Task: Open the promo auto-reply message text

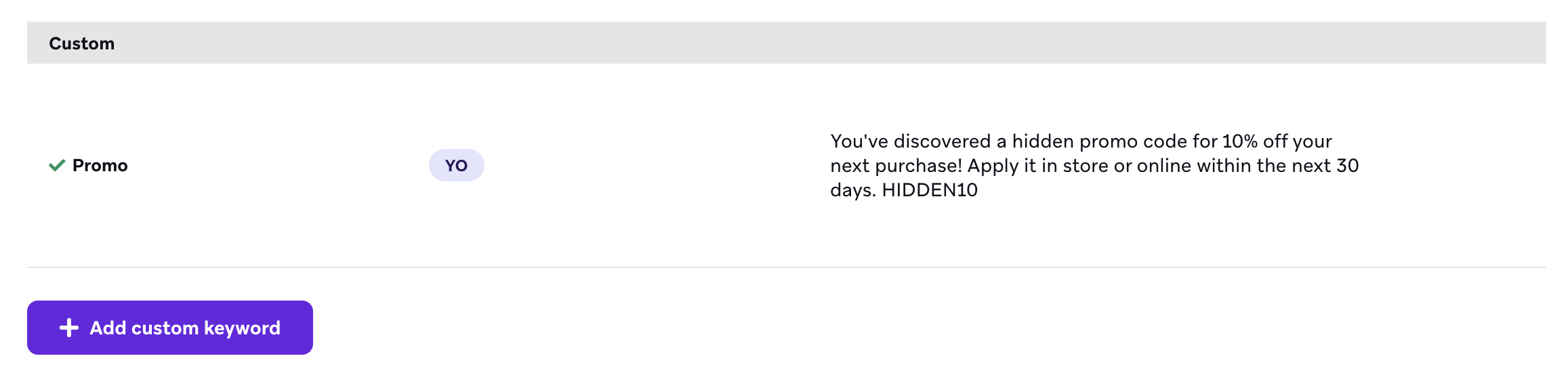Action: tap(1094, 166)
